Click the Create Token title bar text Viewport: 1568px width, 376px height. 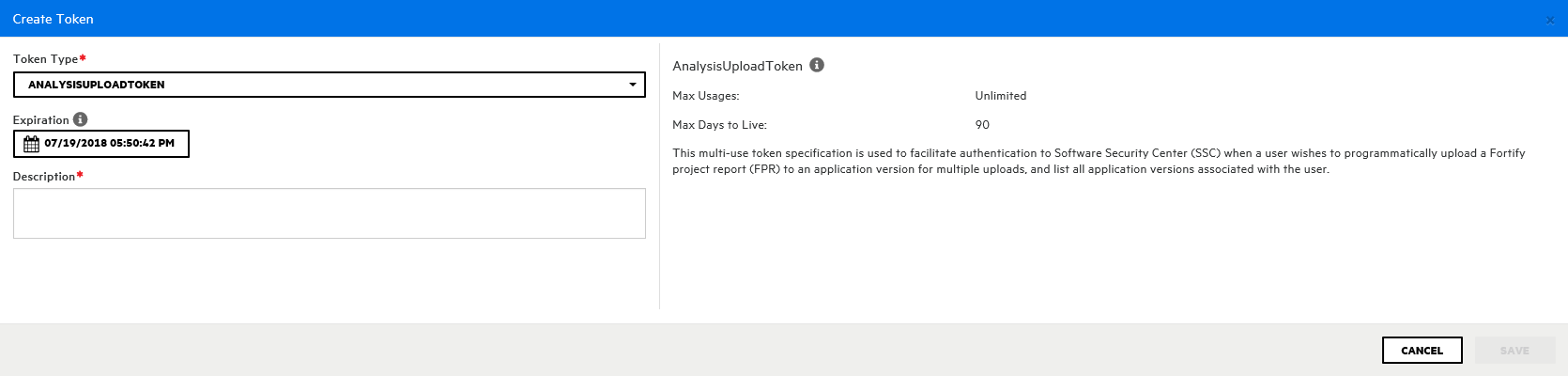click(x=54, y=19)
